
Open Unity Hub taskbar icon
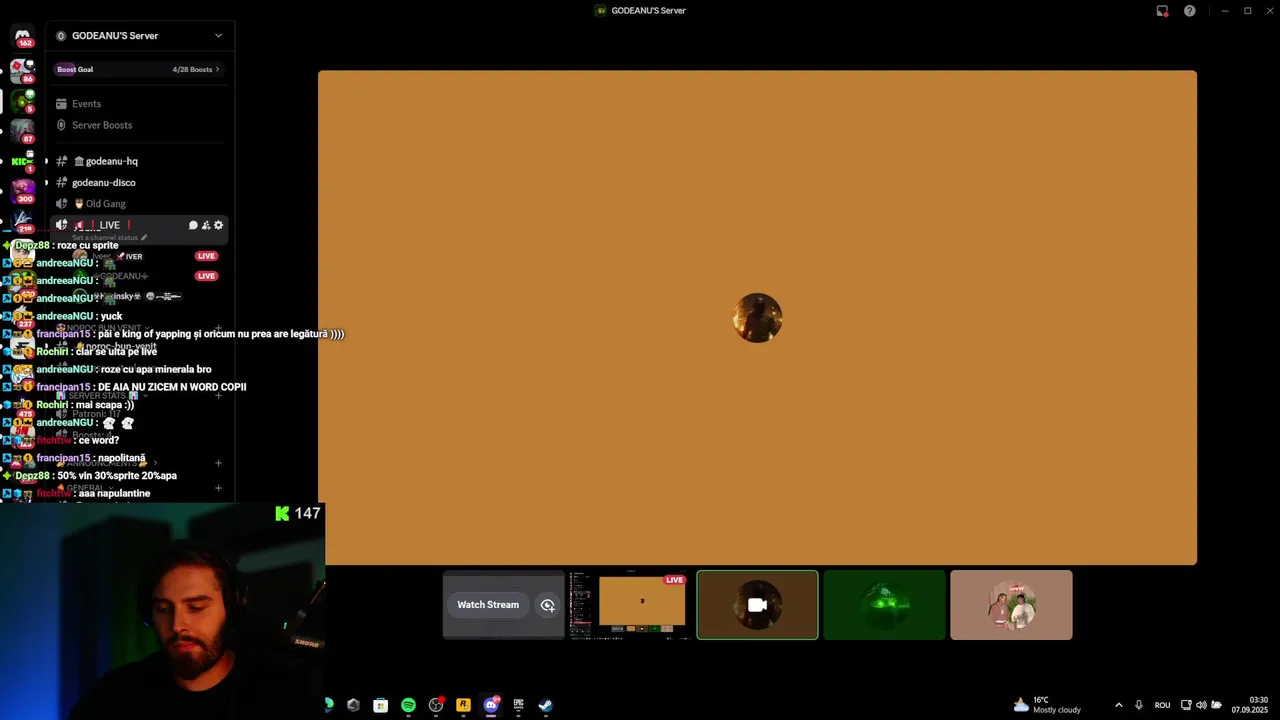353,705
